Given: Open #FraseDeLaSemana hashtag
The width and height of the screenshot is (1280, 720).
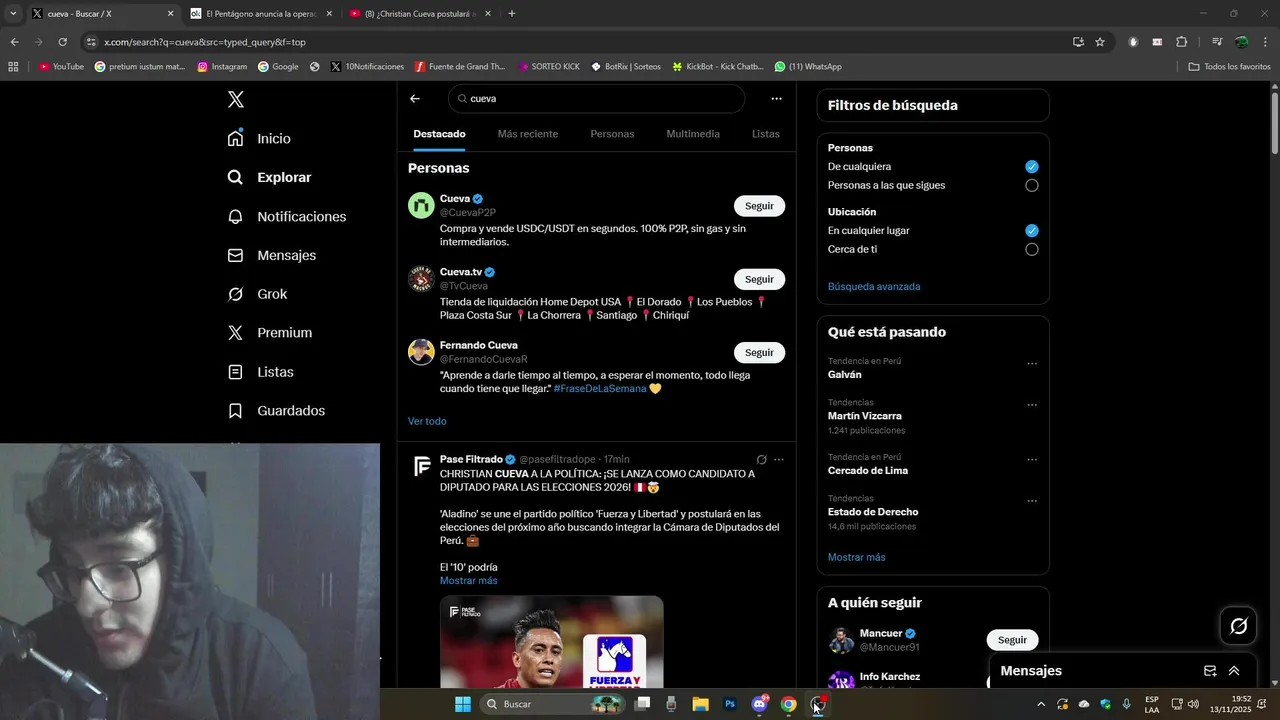Looking at the screenshot, I should click(x=600, y=388).
